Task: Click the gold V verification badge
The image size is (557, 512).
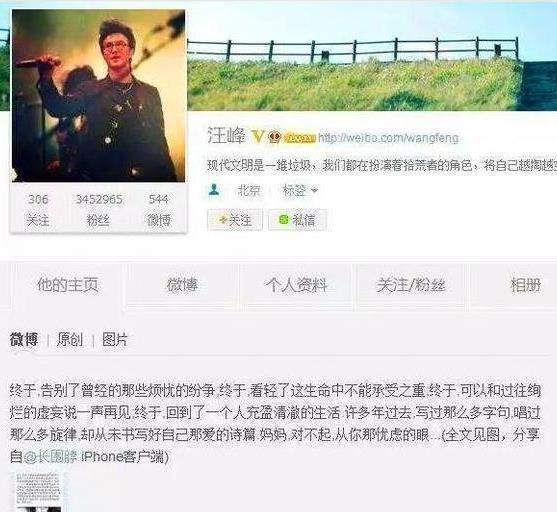Action: click(x=258, y=137)
